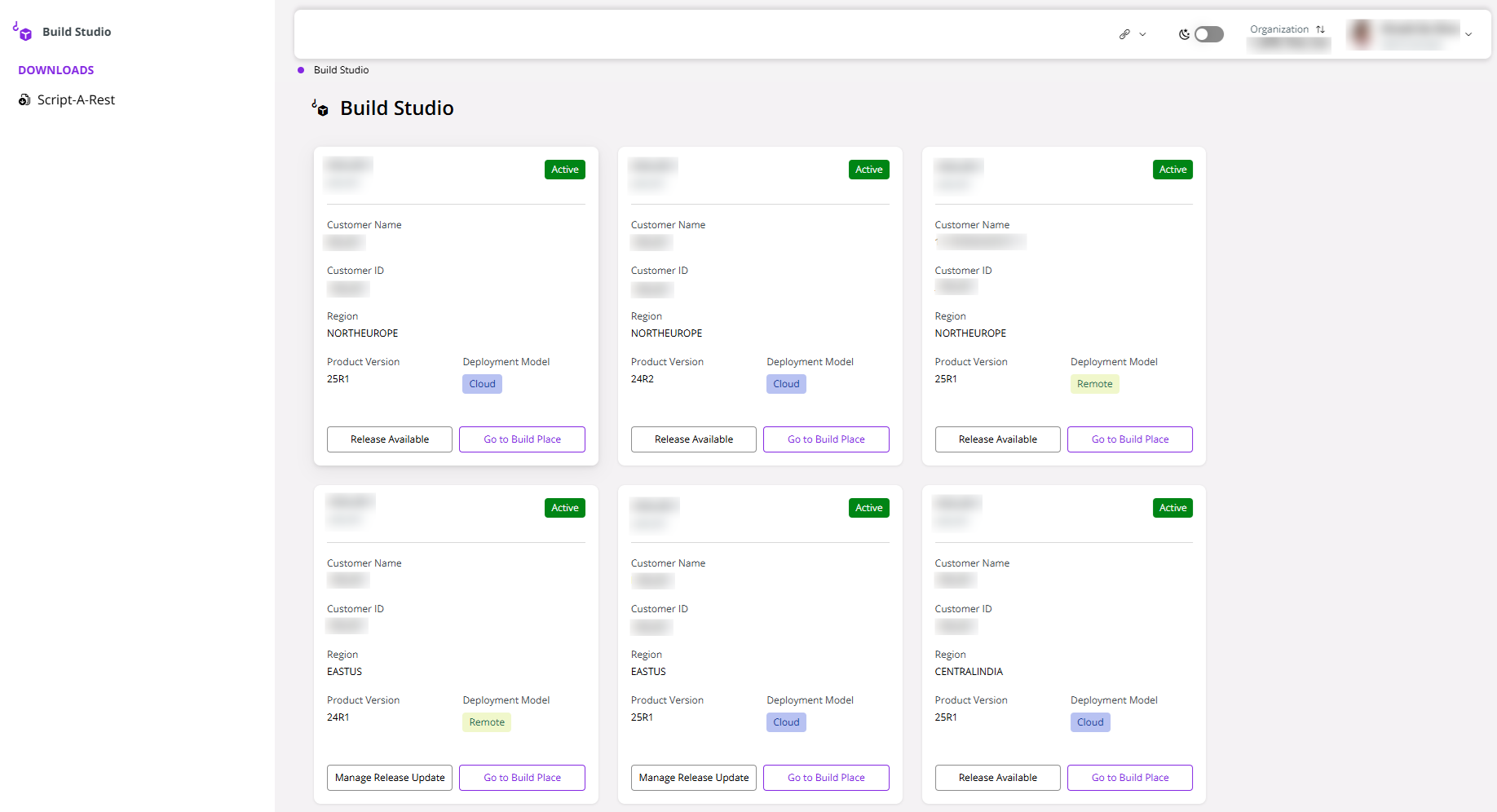Click the Cloud tag on the CENTRALINDIA card
Image resolution: width=1497 pixels, height=812 pixels.
click(x=1090, y=722)
